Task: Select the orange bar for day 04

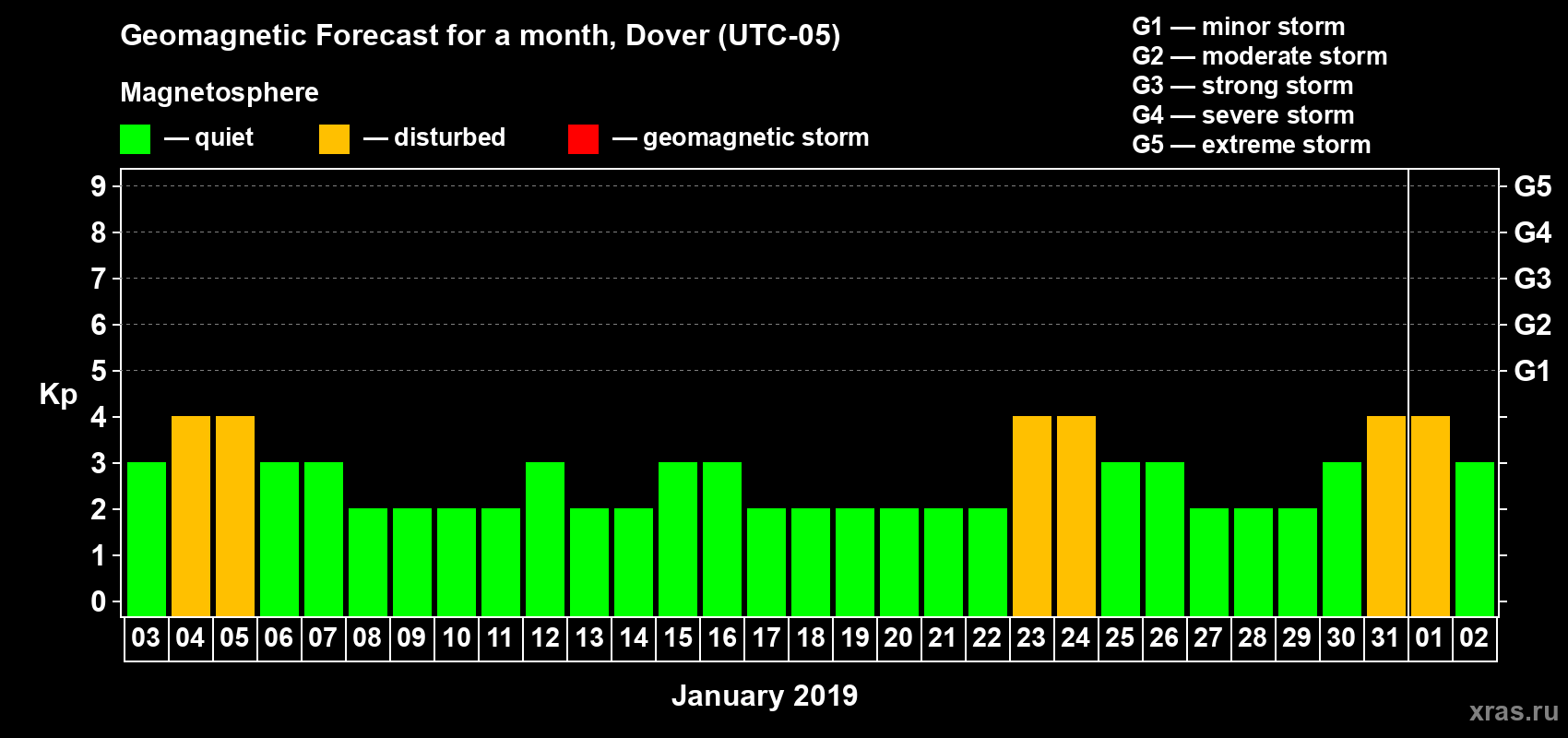Action: point(191,517)
